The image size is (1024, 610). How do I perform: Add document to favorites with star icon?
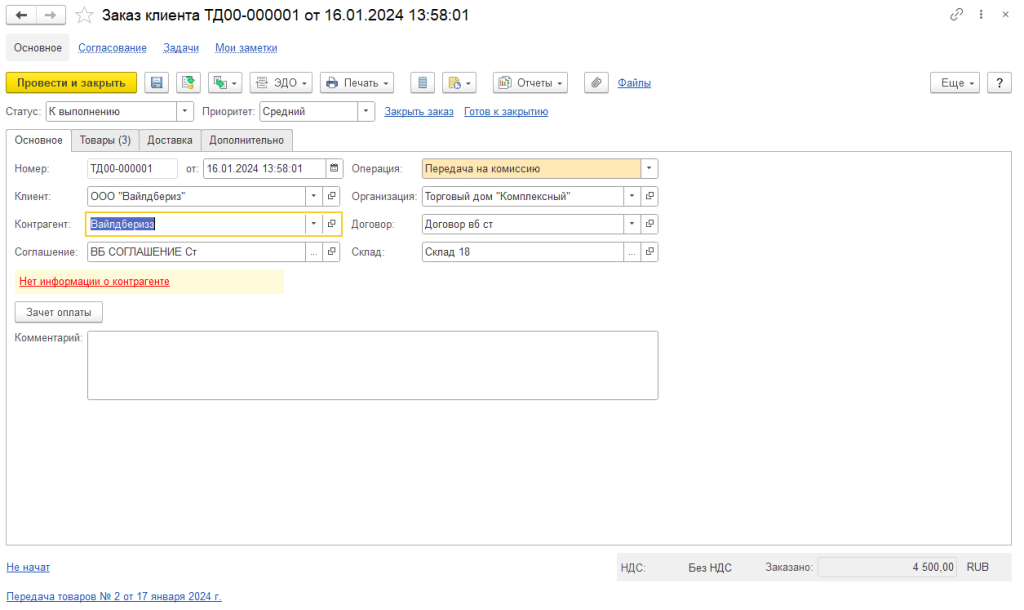coord(84,15)
